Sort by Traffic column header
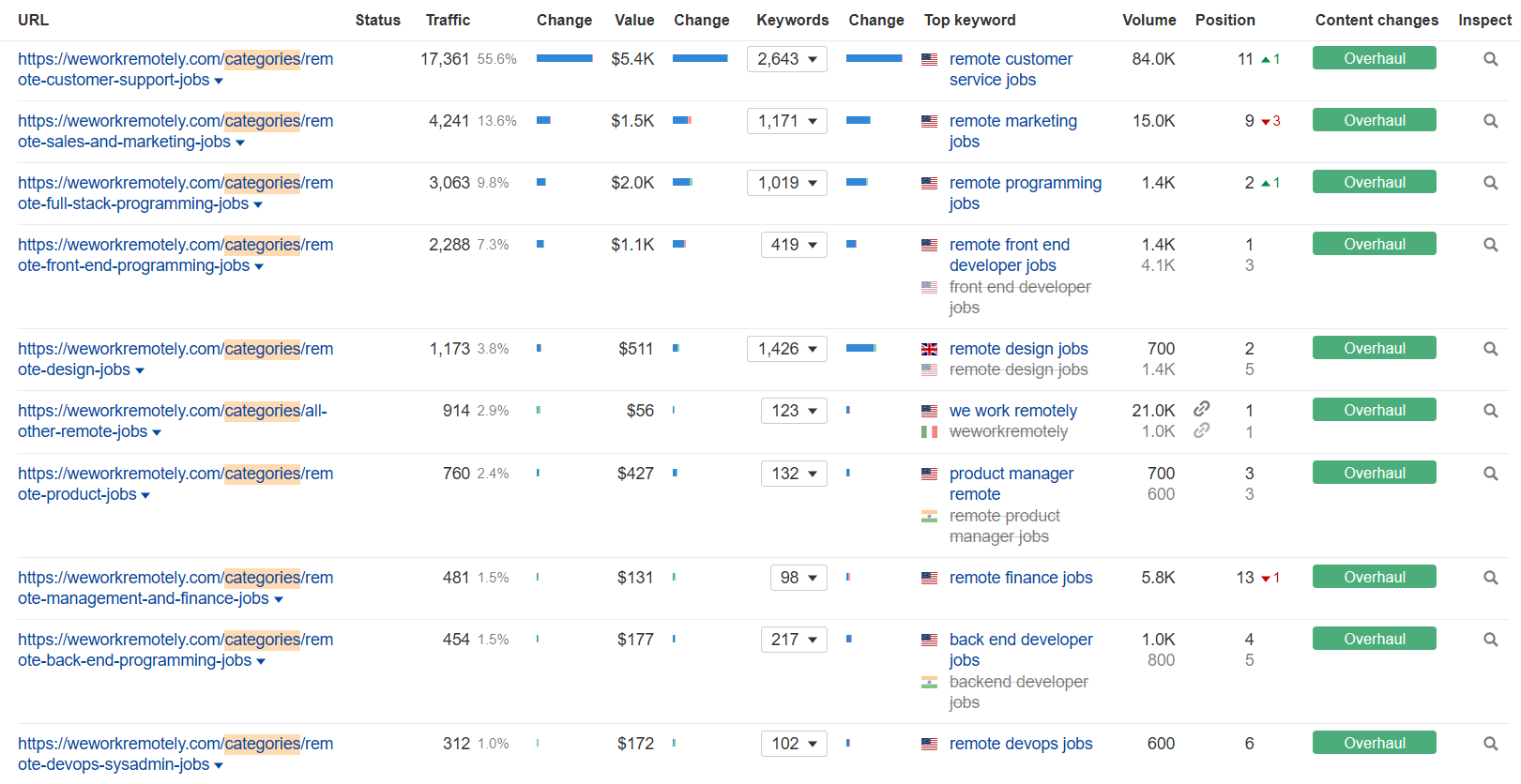The image size is (1521, 784). (x=448, y=20)
